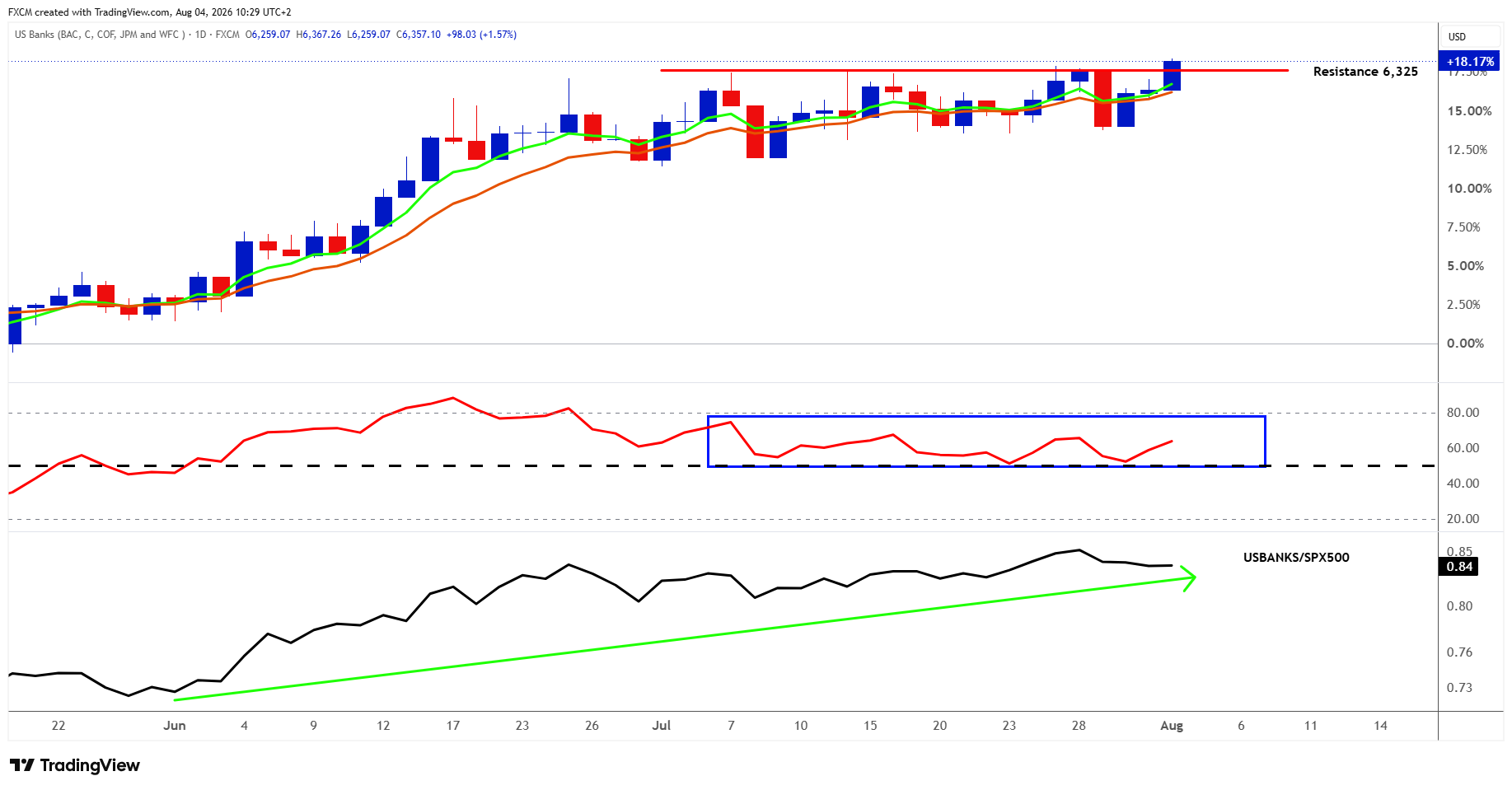Viewport: 1512px width, 790px height.
Task: Click the USD currency label
Action: coord(1457,36)
